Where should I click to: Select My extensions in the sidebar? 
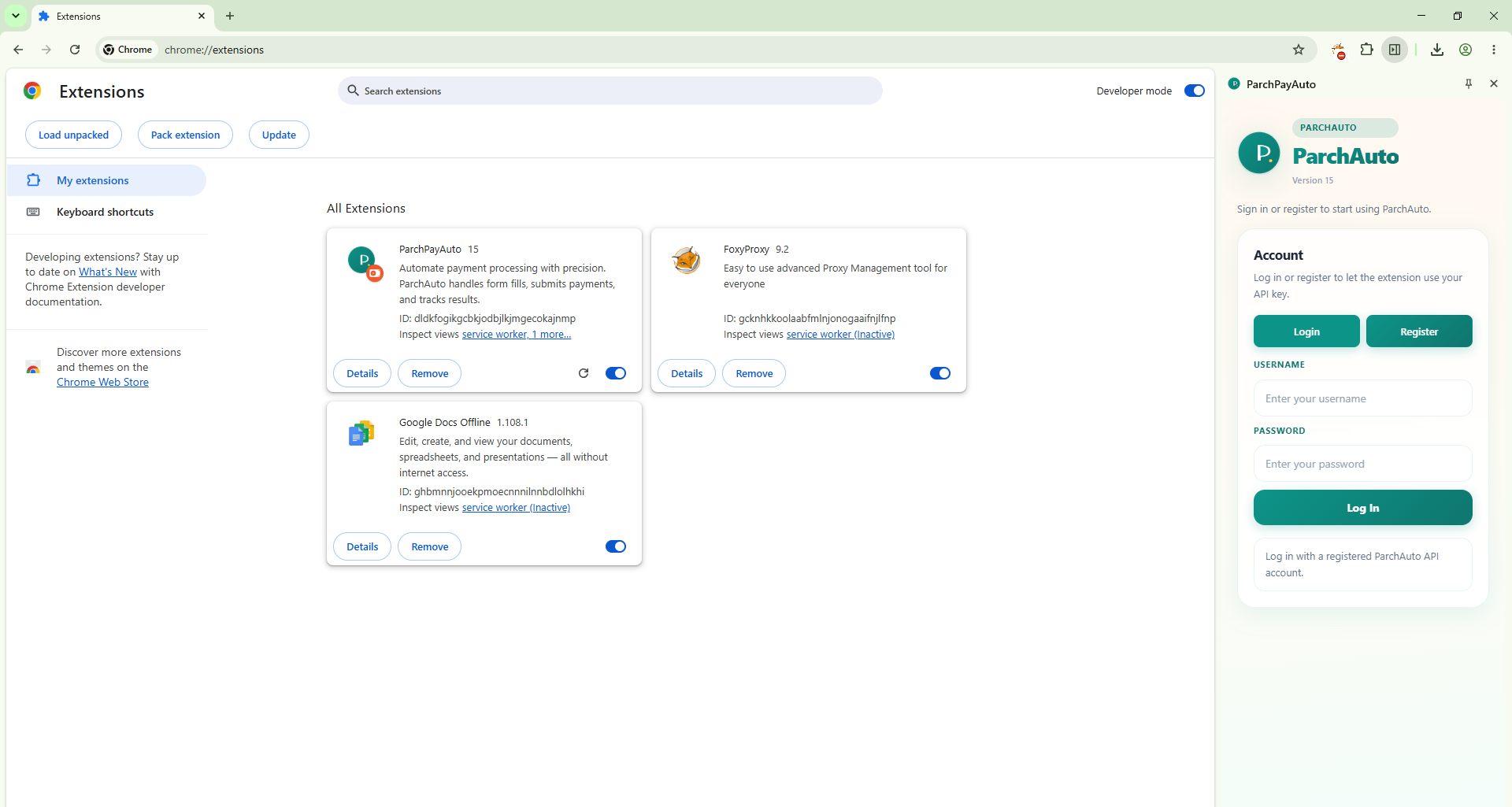(106, 180)
